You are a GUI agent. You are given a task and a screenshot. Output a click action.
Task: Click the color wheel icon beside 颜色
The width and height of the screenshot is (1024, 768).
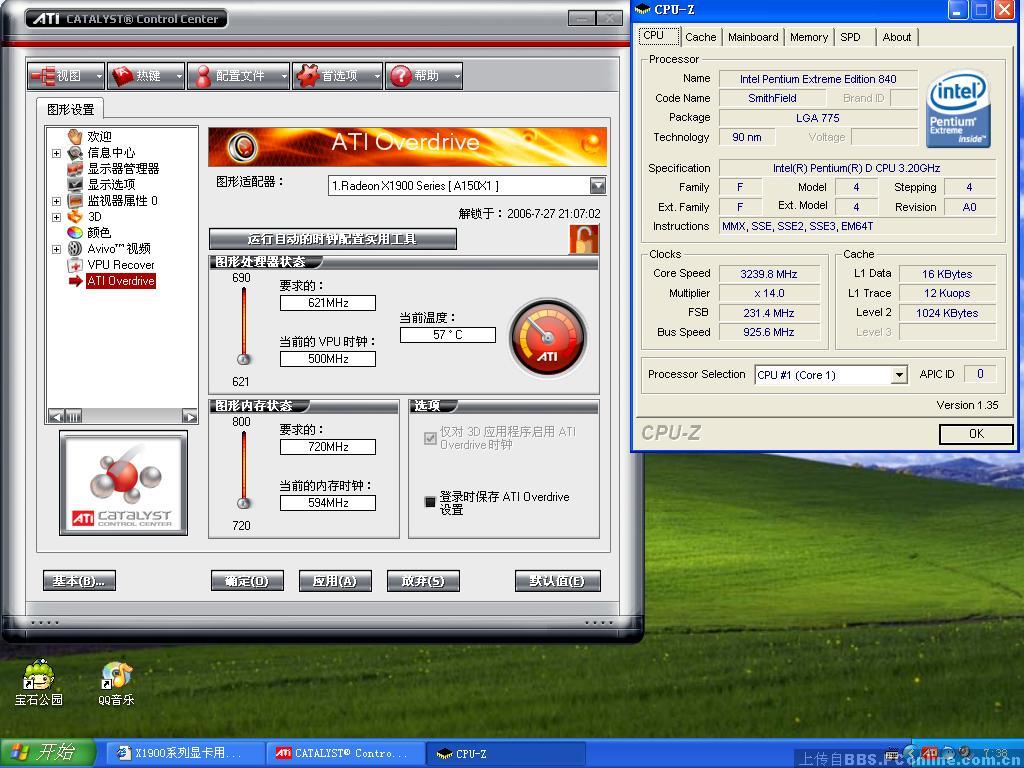(75, 232)
